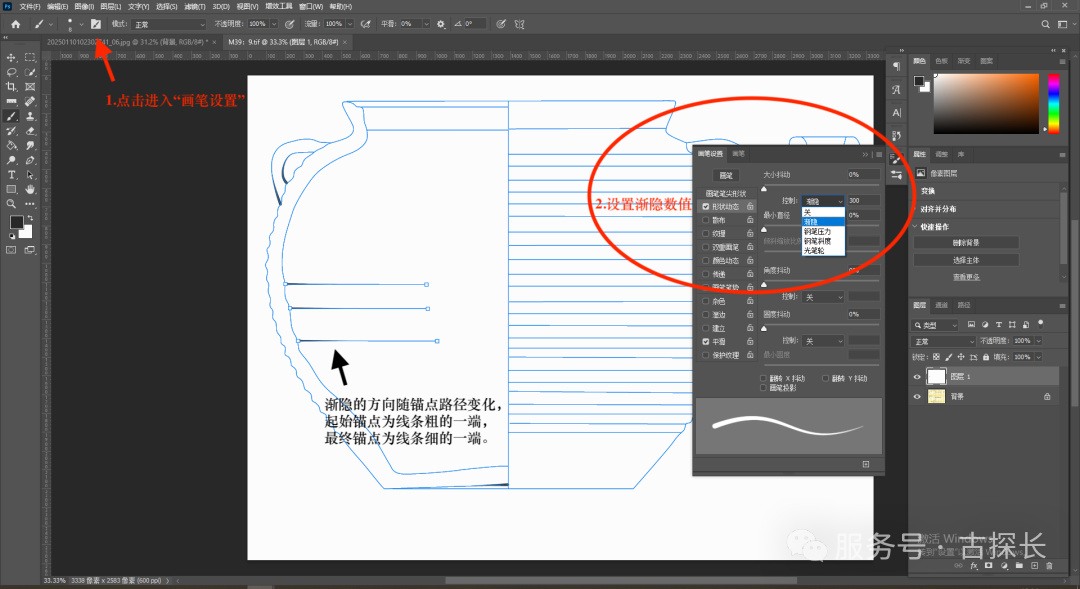Select the Rectangular Marquee tool
1080x589 pixels.
pos(30,57)
